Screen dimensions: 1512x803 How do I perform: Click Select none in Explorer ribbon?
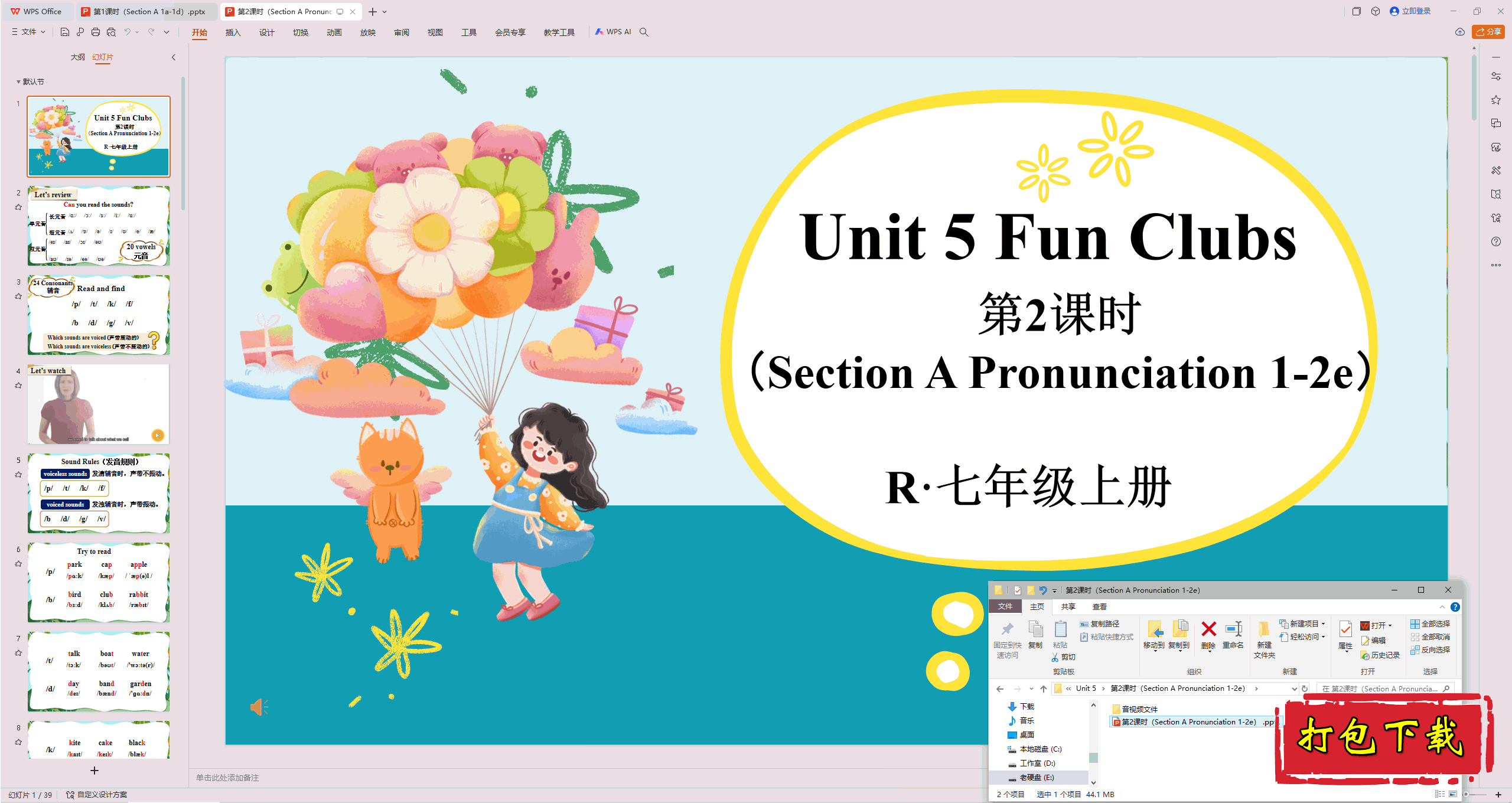1430,636
